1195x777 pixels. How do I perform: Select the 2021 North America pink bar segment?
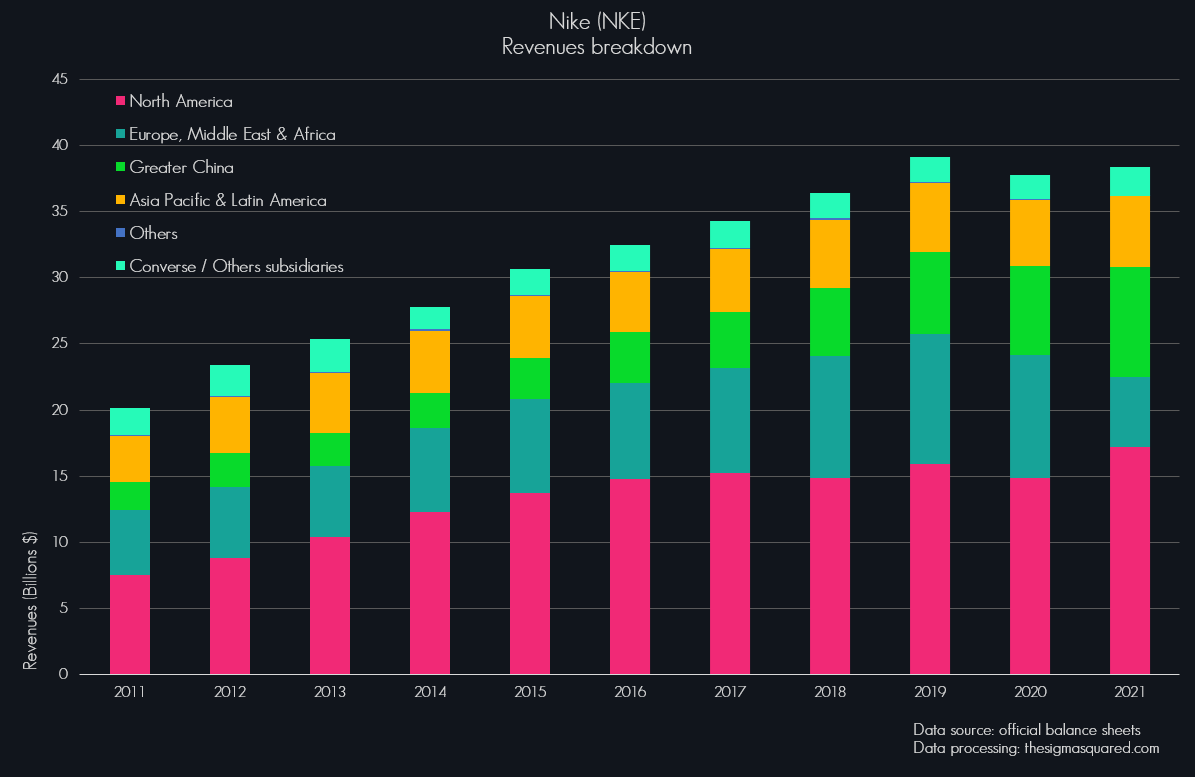click(x=1130, y=560)
